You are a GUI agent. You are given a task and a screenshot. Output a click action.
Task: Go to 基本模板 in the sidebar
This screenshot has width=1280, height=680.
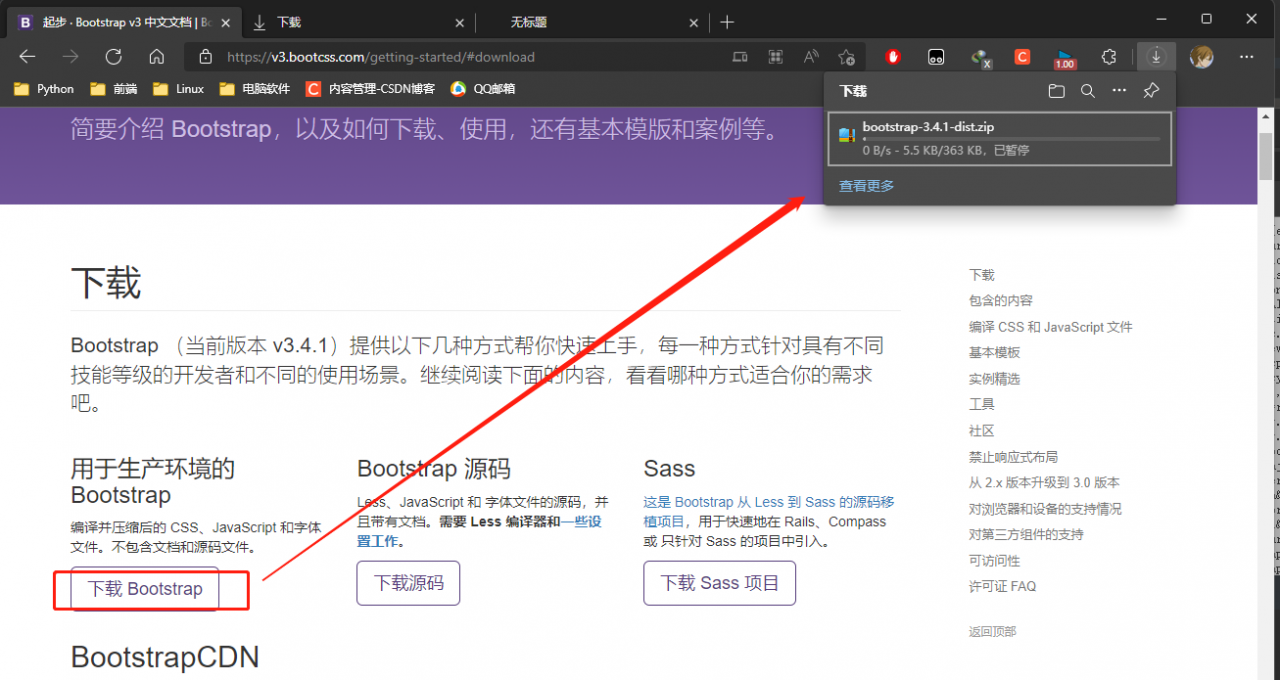pyautogui.click(x=994, y=353)
